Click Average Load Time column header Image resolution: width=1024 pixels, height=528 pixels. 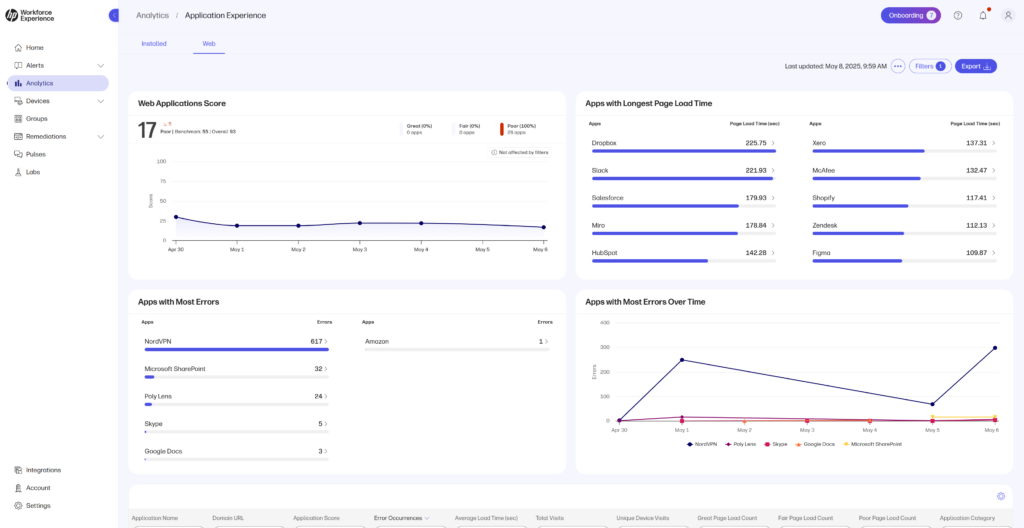click(487, 518)
